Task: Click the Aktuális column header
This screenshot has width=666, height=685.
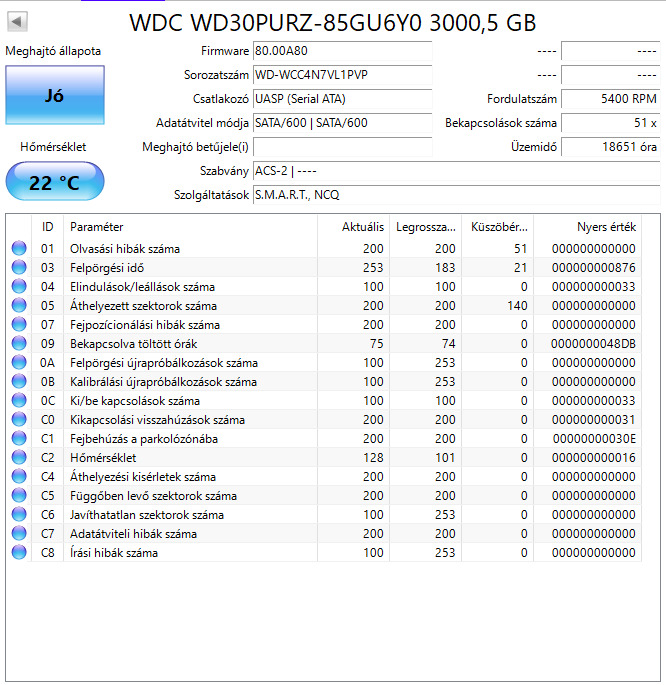Action: [354, 227]
